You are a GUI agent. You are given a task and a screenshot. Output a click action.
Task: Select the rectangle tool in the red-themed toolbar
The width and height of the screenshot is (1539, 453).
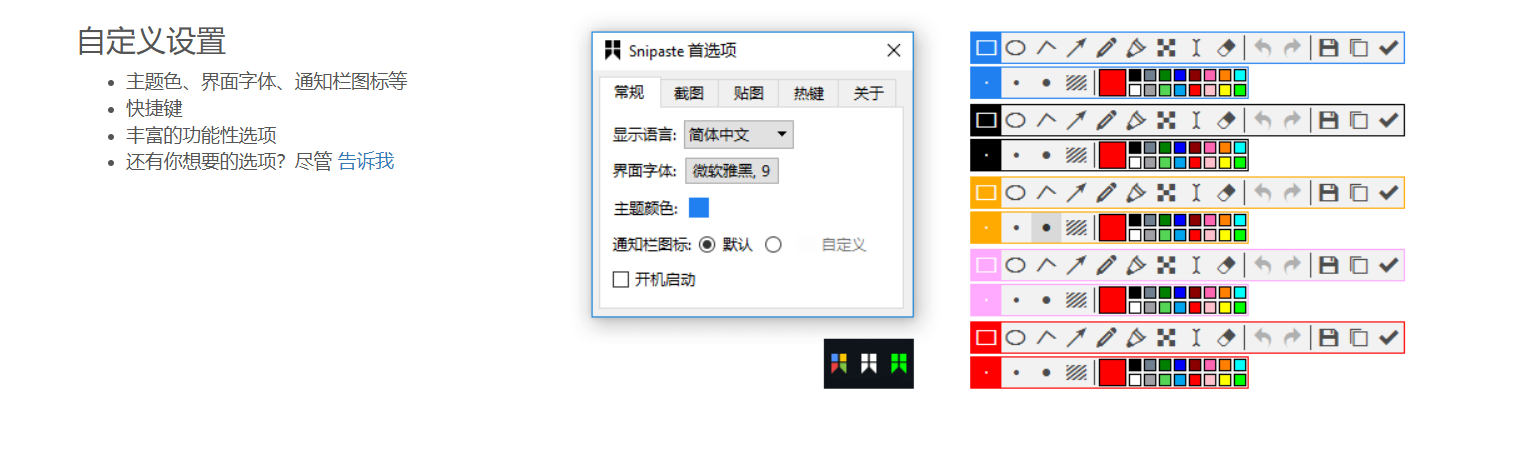tap(986, 338)
